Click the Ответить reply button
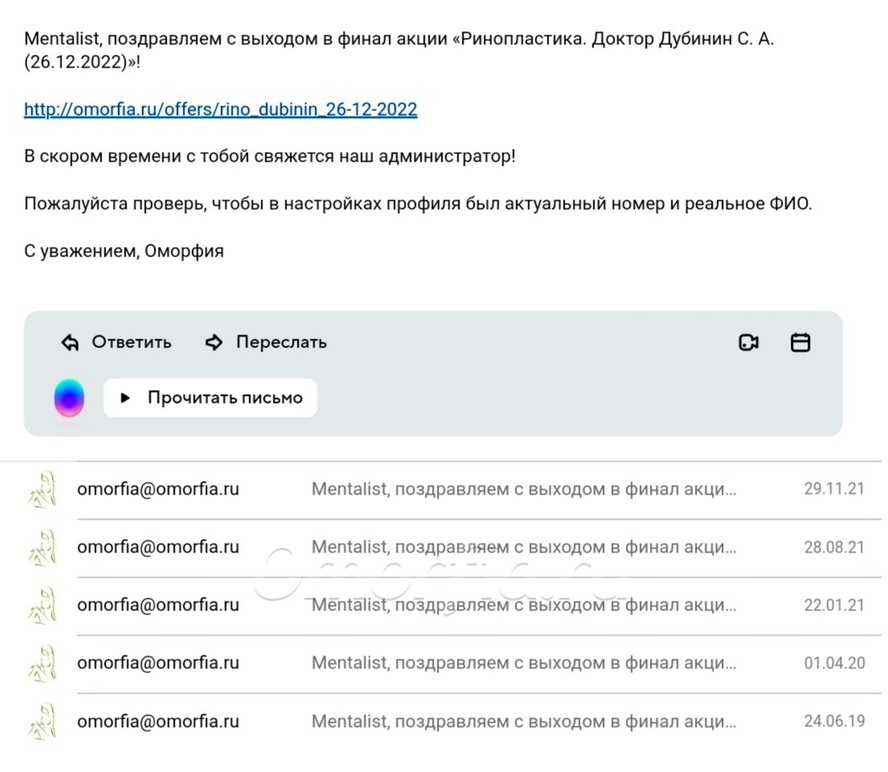 coord(116,342)
